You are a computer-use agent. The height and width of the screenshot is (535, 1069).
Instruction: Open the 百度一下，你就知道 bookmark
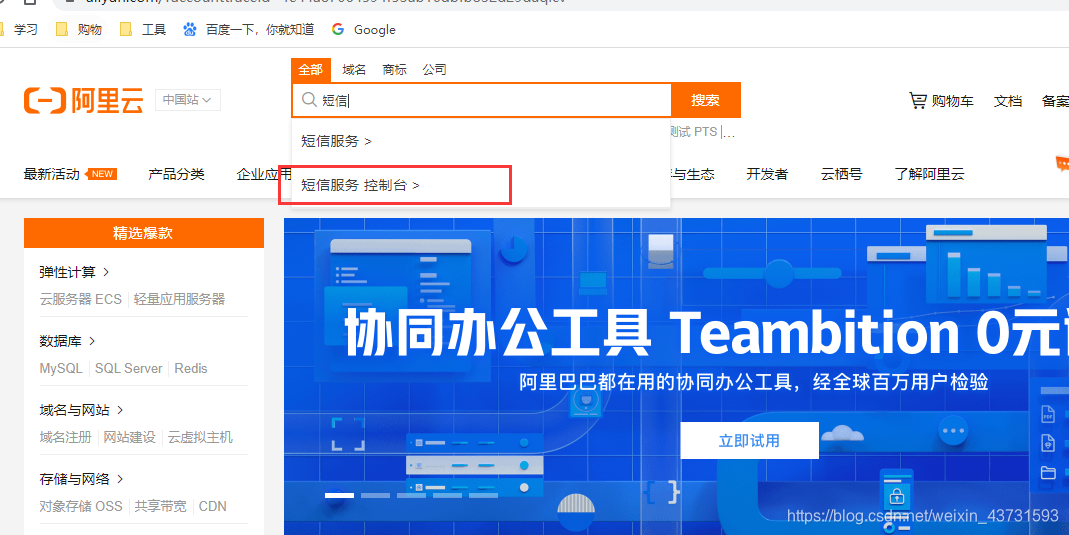[249, 29]
